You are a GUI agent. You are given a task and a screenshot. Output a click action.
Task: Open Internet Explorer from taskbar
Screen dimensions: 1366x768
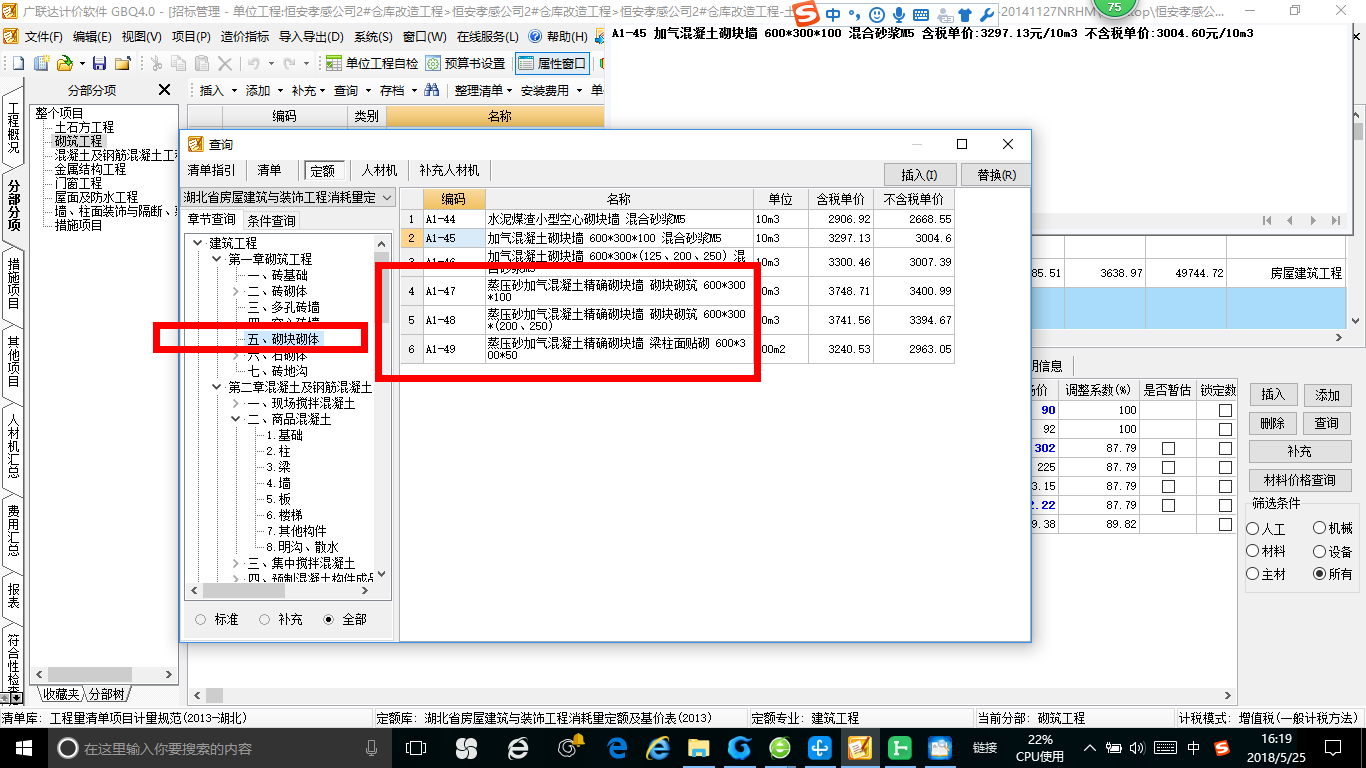point(657,748)
